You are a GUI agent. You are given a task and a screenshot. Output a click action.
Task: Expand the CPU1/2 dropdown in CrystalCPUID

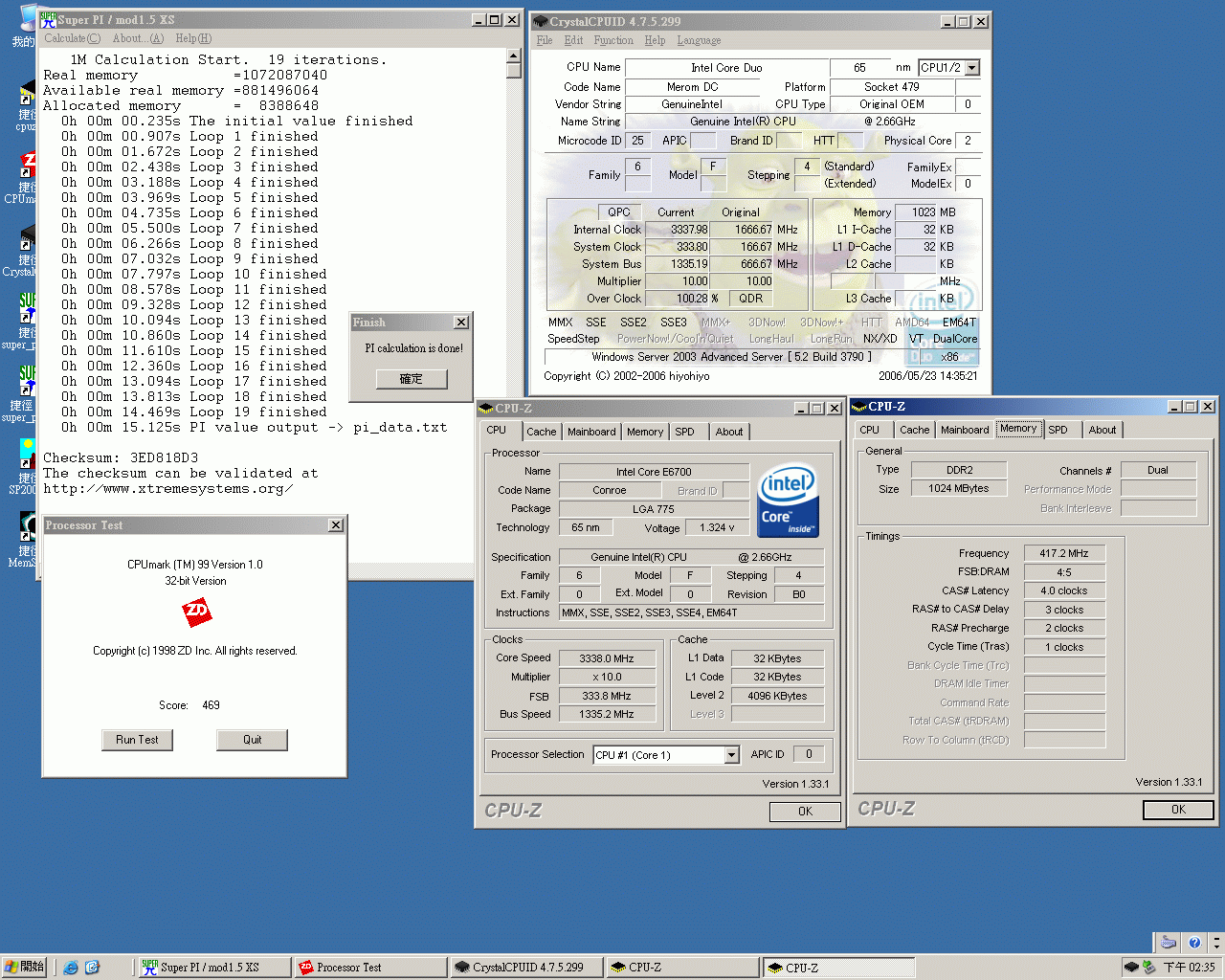tap(972, 68)
